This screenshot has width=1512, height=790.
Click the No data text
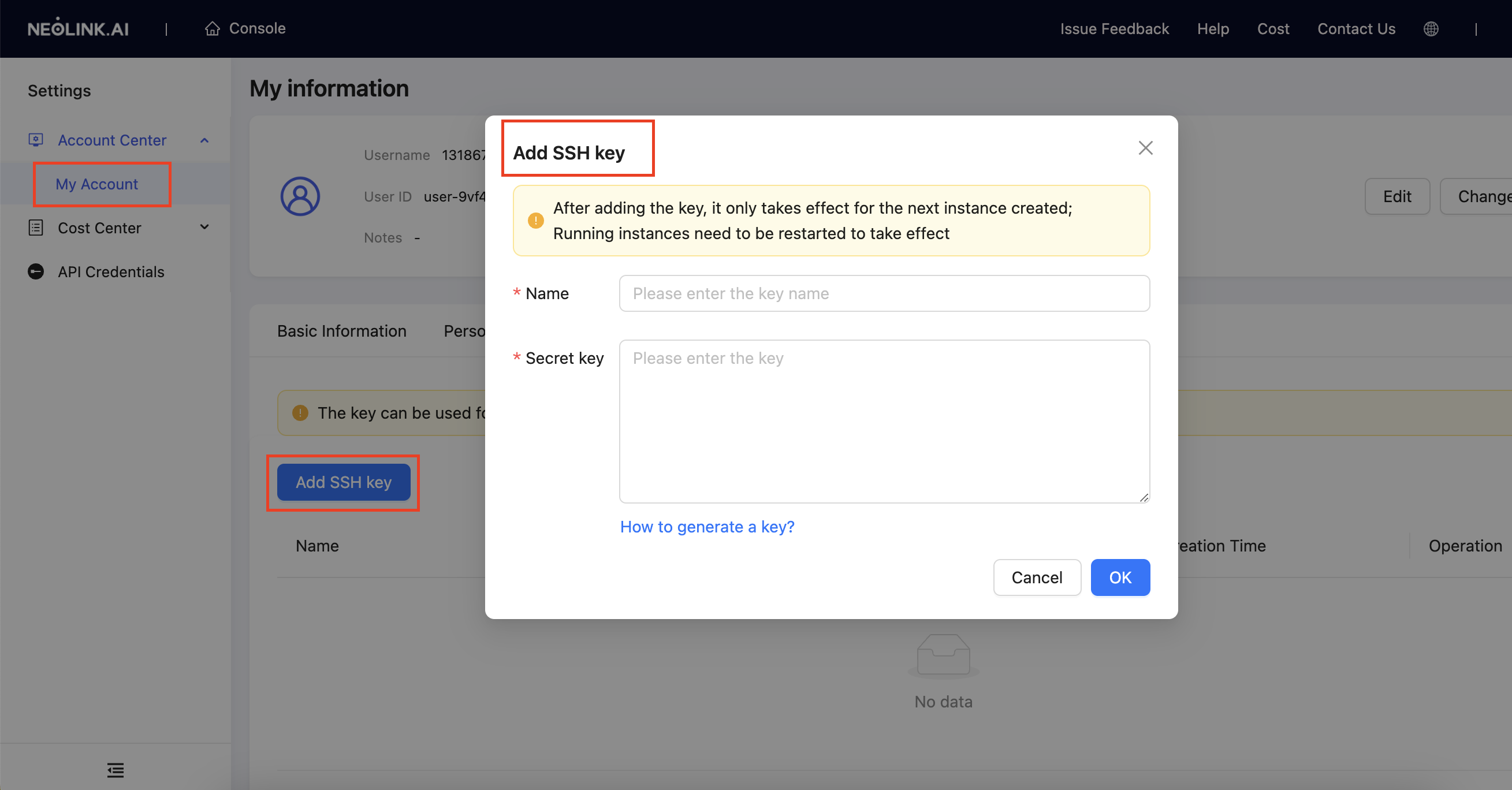click(943, 702)
